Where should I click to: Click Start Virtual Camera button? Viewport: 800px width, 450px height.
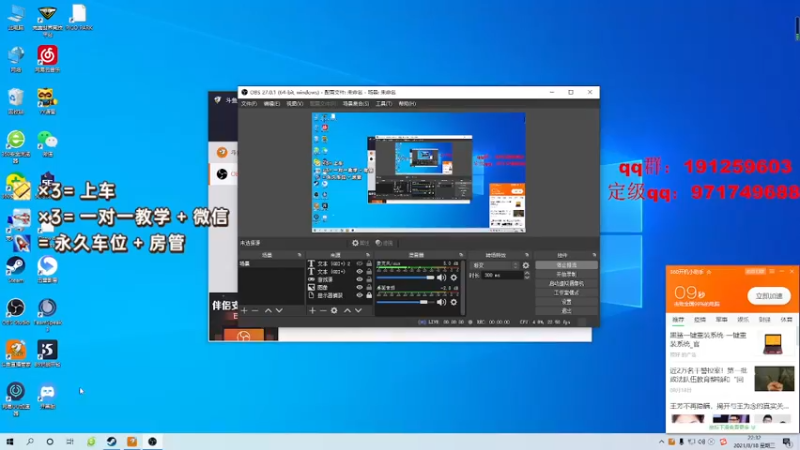(x=566, y=284)
